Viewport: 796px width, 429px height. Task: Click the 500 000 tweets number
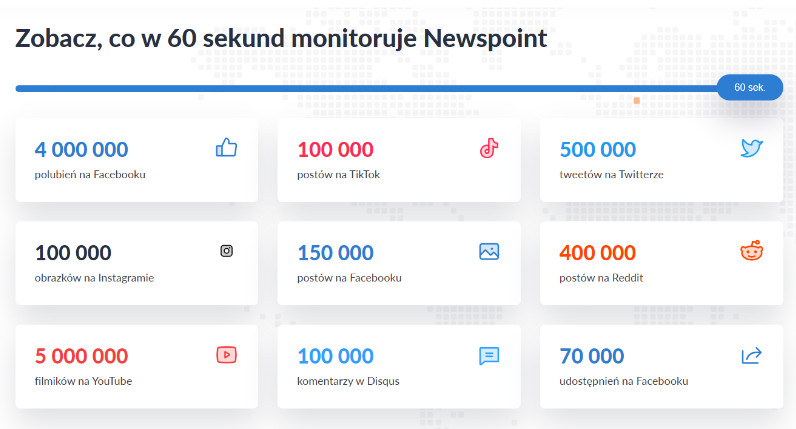[x=598, y=150]
